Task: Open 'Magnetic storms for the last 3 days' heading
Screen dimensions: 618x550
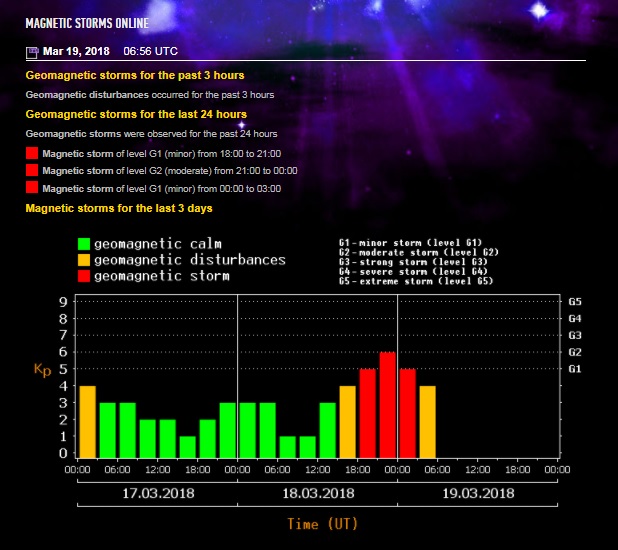Action: 118,208
